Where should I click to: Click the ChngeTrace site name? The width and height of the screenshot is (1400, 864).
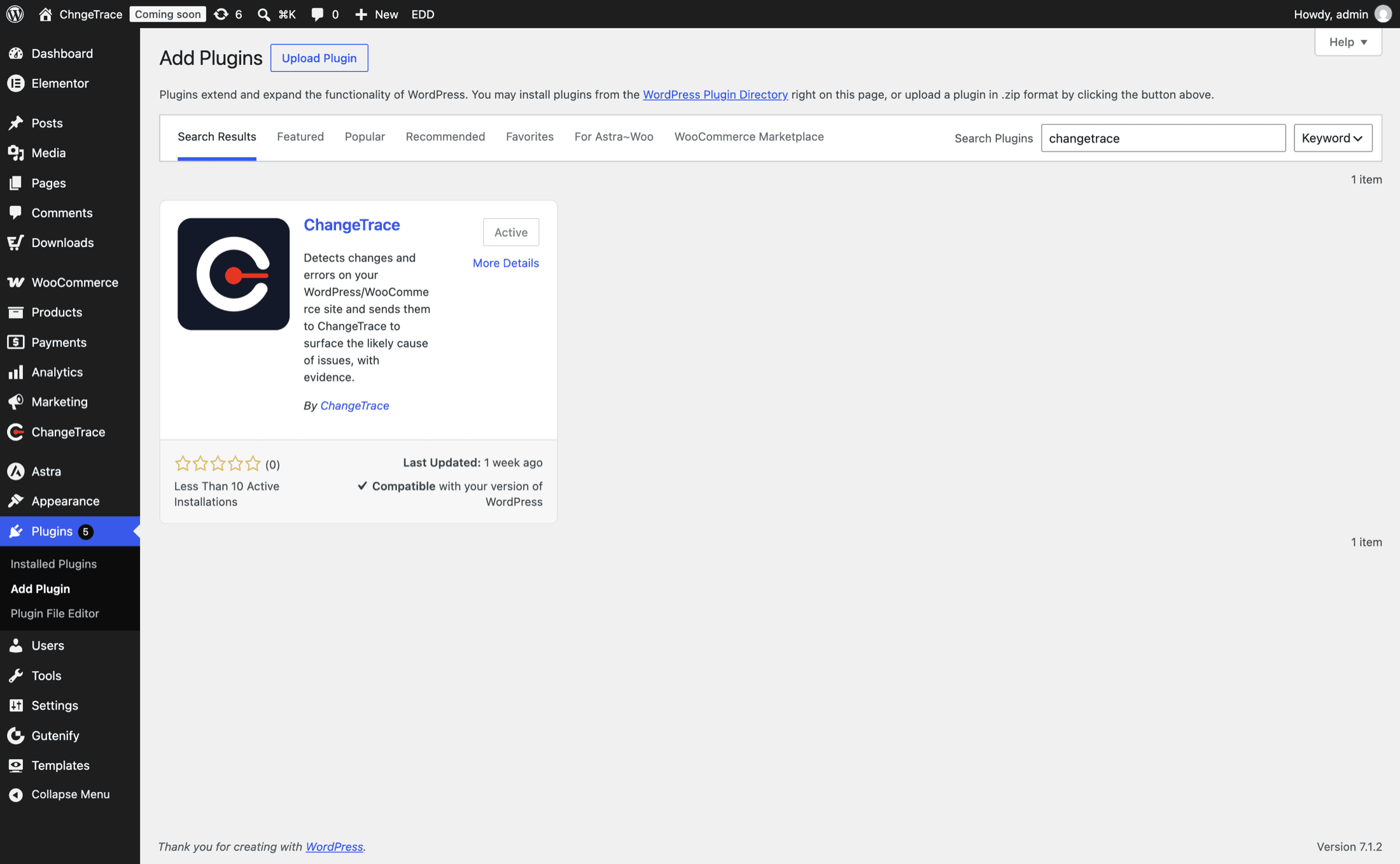pos(90,14)
